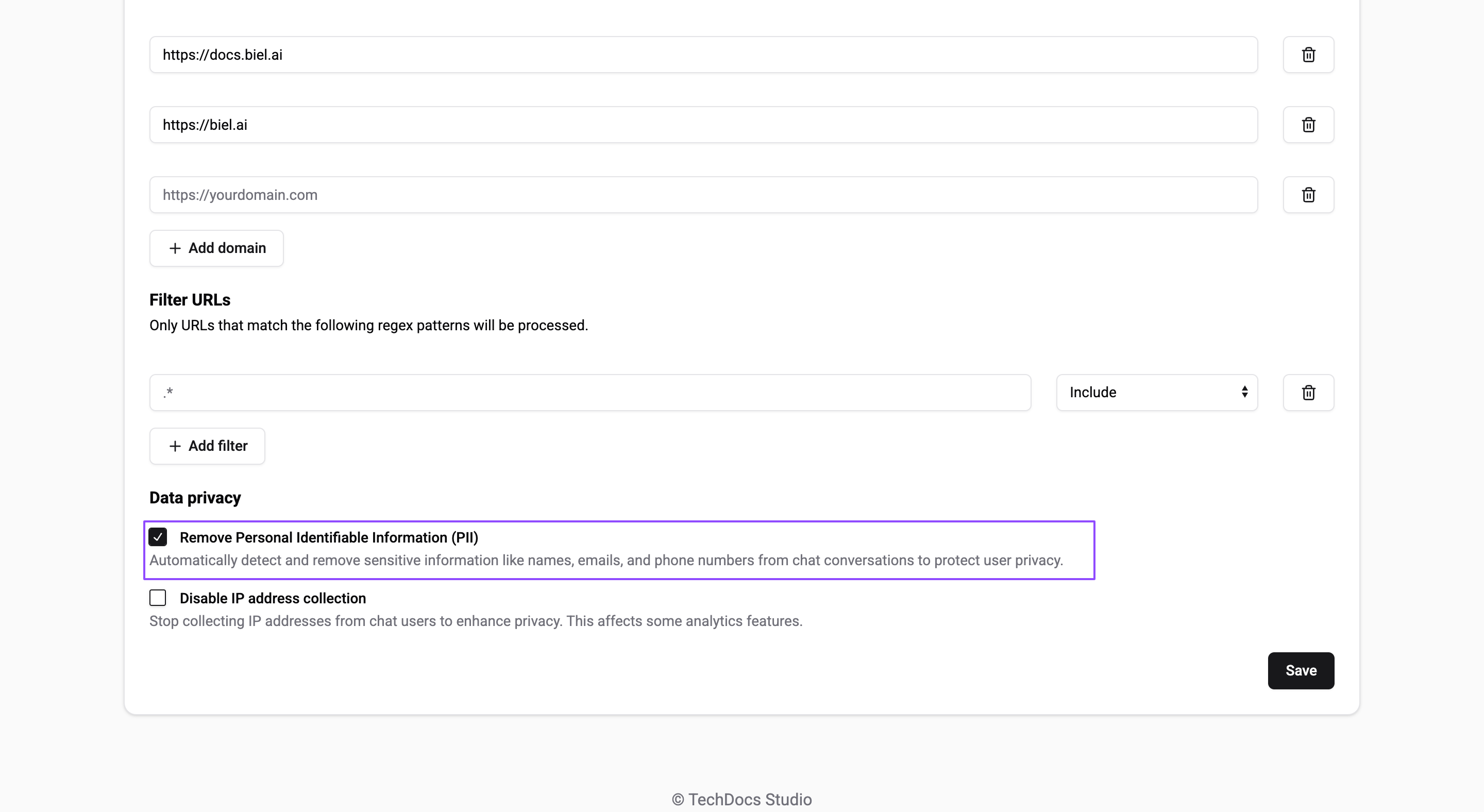The image size is (1484, 812).
Task: Click the https://docs.biel.ai URL field
Action: pyautogui.click(x=703, y=54)
